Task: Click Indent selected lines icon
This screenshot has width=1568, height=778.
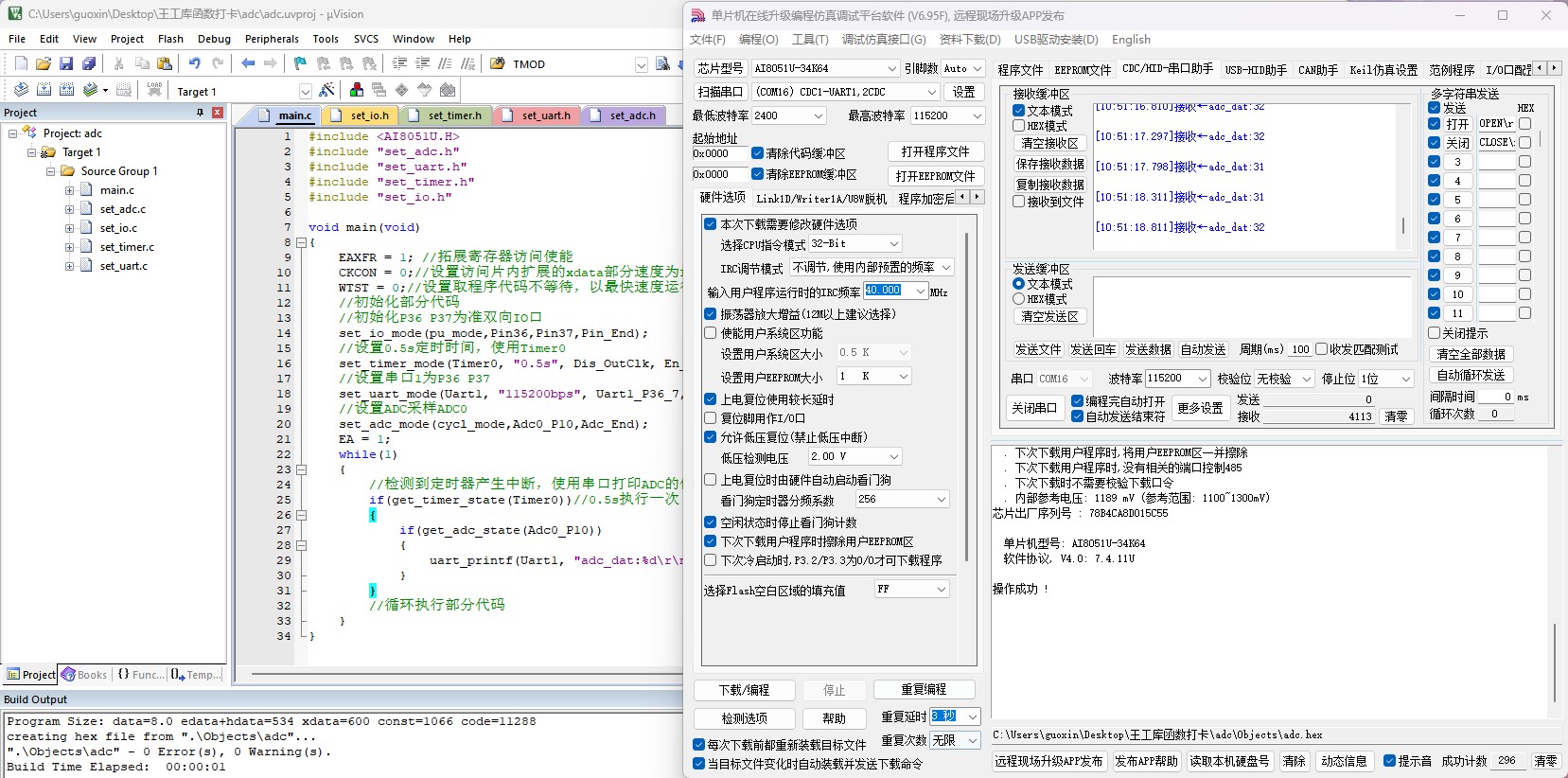Action: tap(399, 63)
